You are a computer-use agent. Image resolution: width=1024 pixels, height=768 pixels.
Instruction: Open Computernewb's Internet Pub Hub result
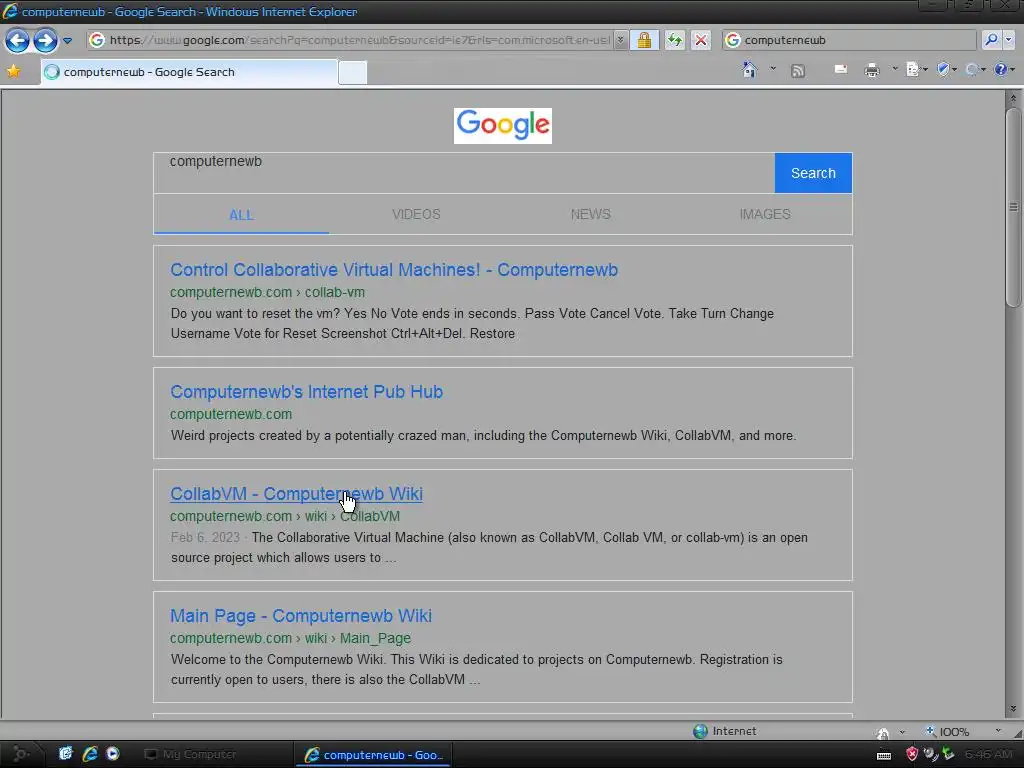point(306,392)
